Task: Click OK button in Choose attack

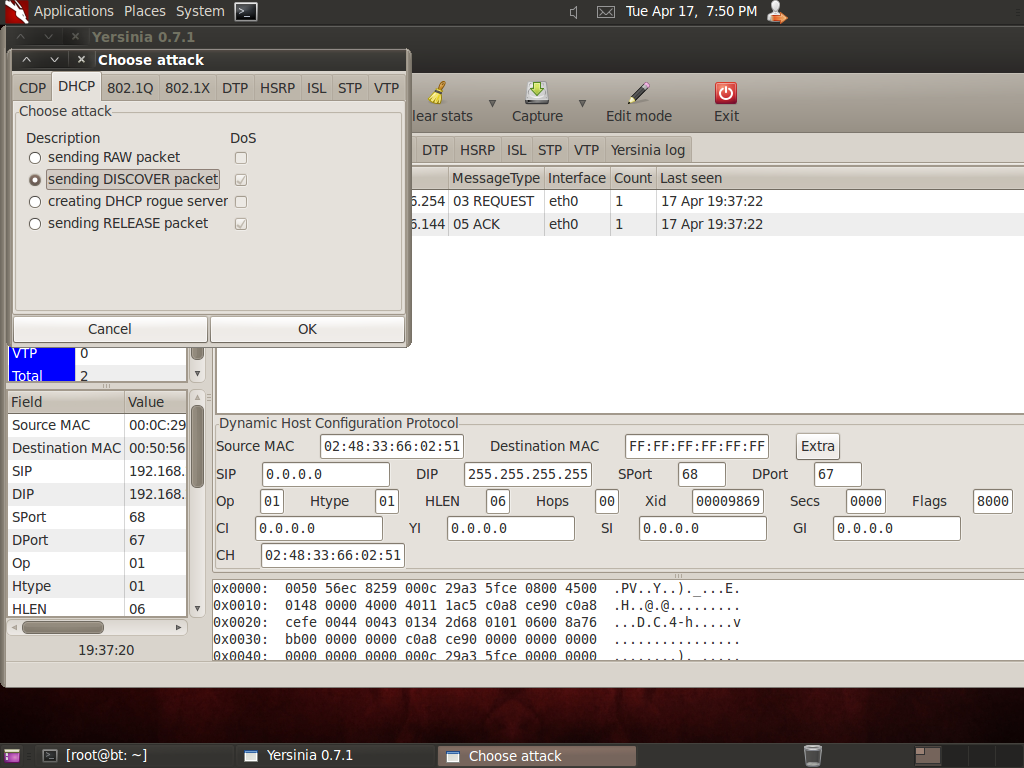Action: [307, 329]
